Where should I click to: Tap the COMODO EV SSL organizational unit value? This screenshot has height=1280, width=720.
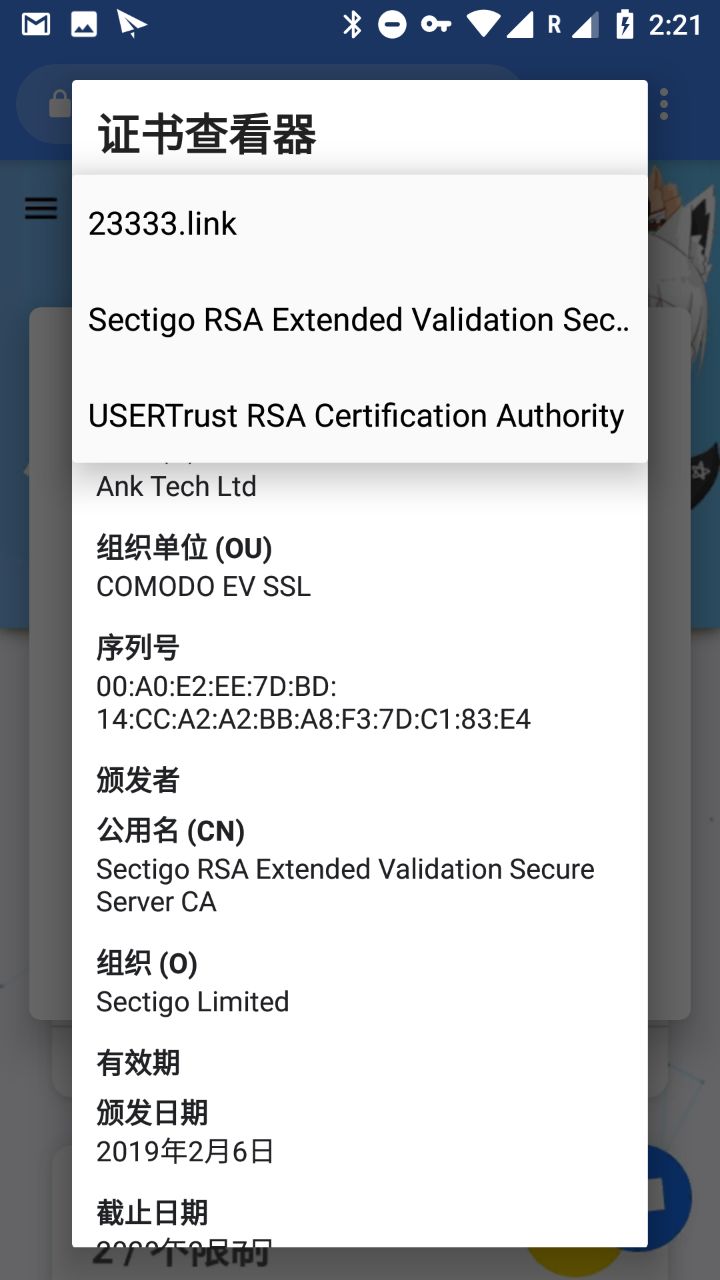[203, 586]
